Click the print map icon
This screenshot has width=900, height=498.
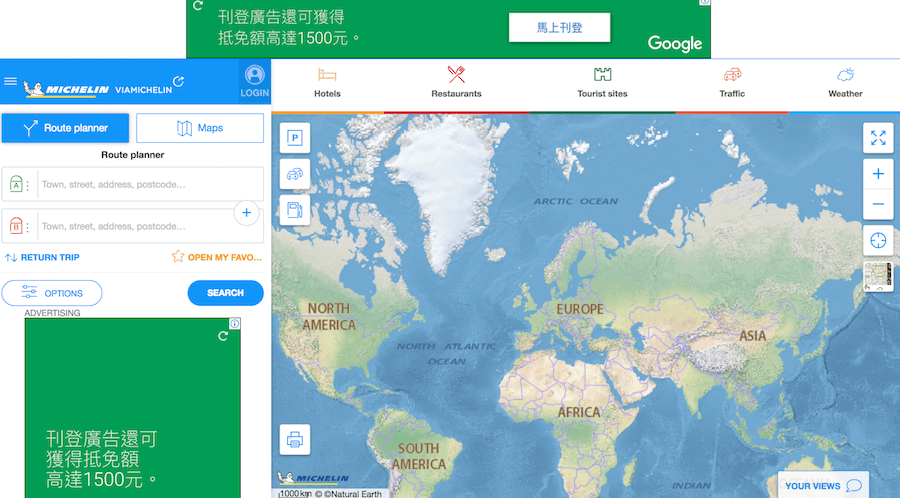pos(294,439)
